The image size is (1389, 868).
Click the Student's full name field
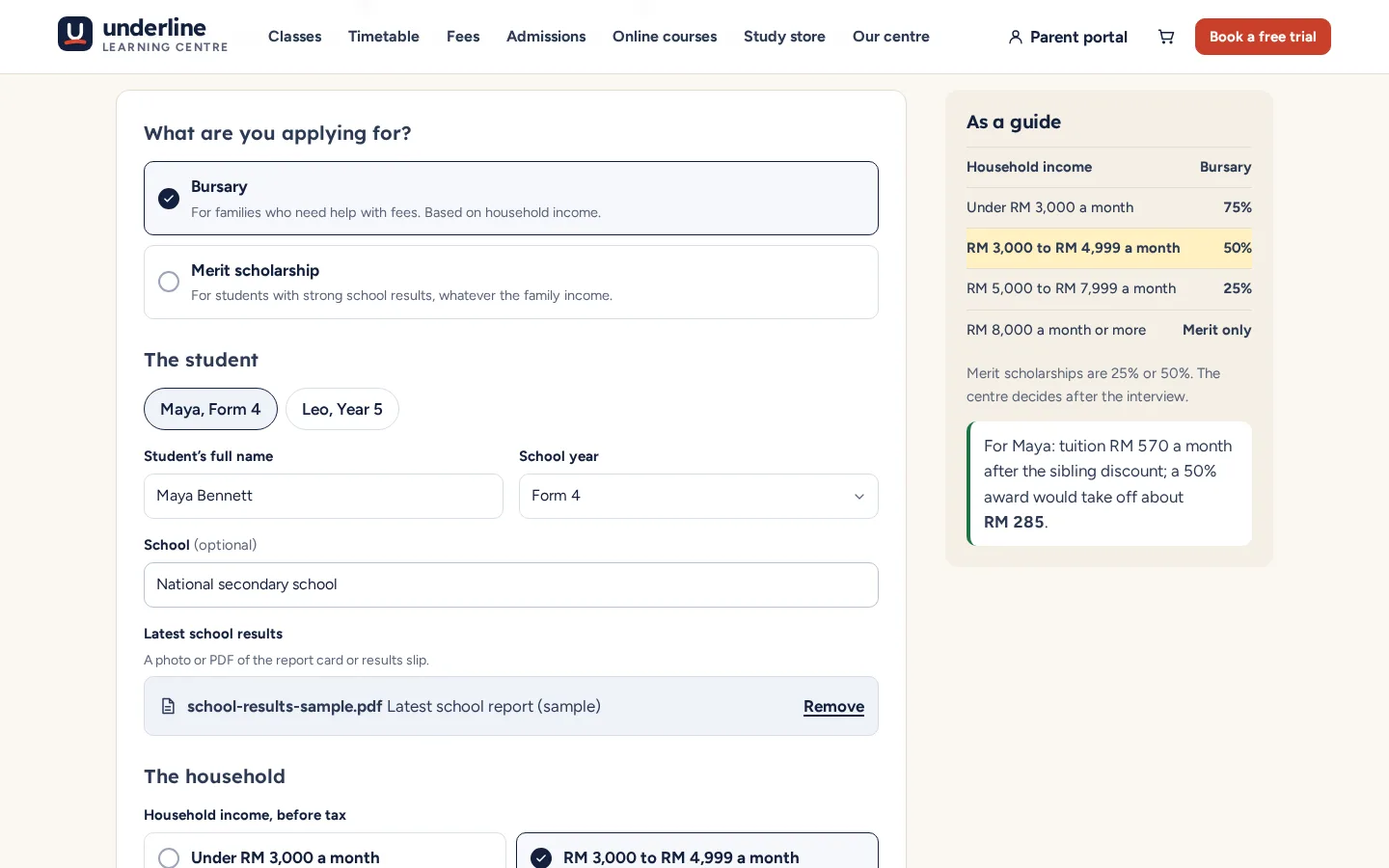[323, 496]
